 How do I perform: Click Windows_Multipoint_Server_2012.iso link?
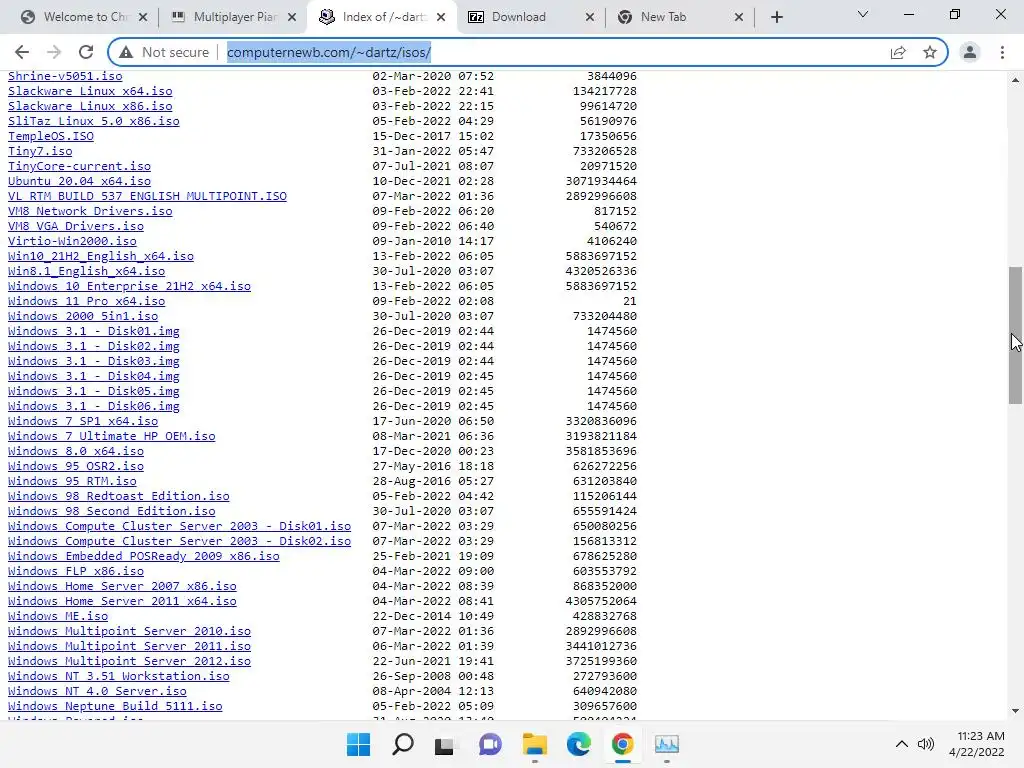coord(129,661)
